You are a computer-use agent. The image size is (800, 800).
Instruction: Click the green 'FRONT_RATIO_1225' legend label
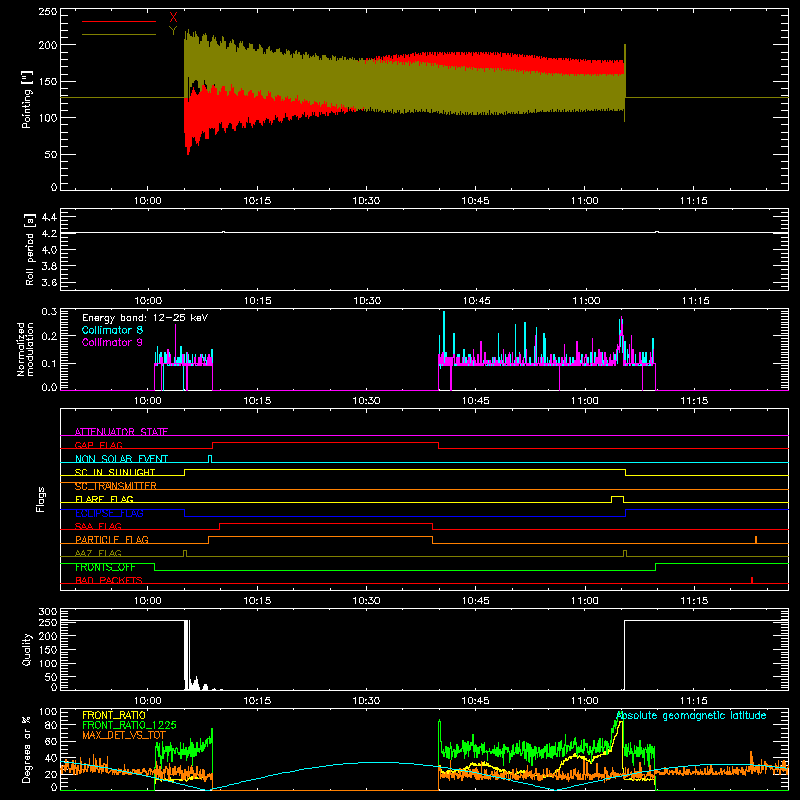coord(129,725)
